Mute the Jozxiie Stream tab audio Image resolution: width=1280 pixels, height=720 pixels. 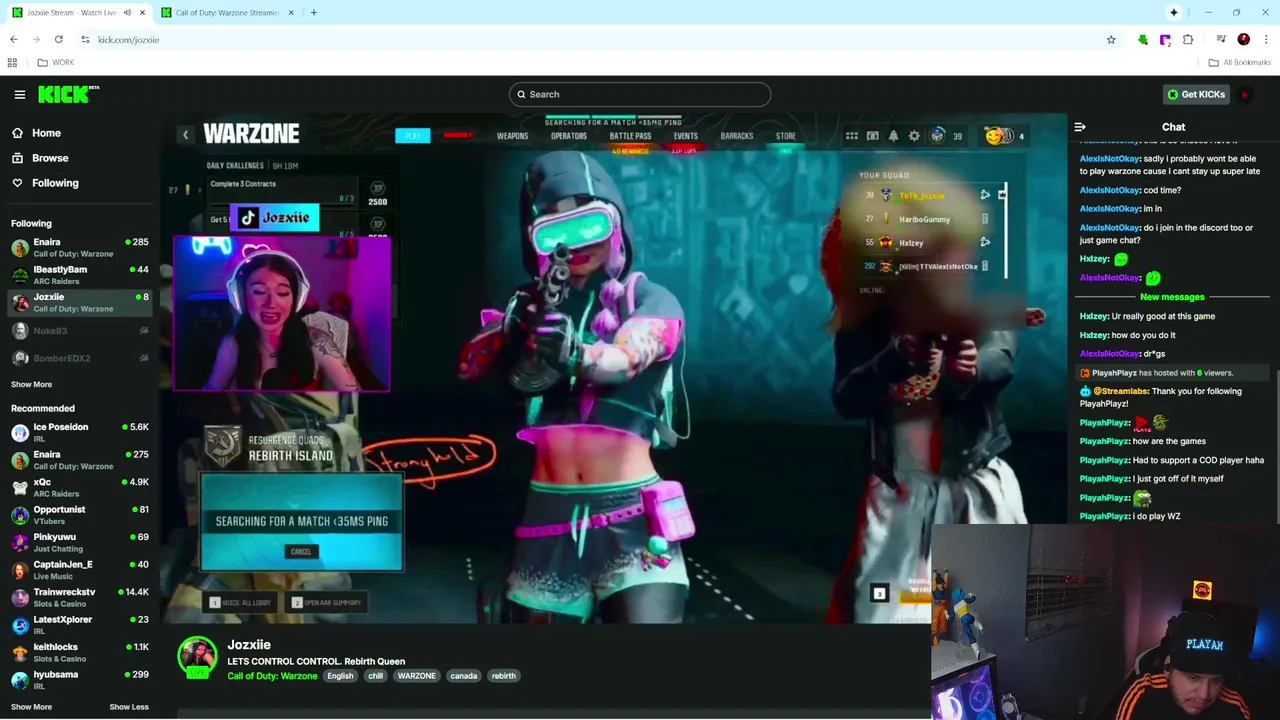pyautogui.click(x=127, y=12)
